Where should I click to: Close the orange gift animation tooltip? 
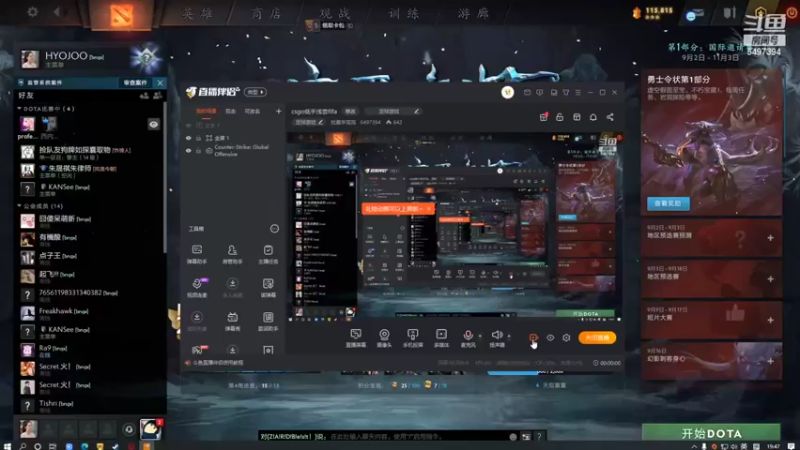pos(428,209)
